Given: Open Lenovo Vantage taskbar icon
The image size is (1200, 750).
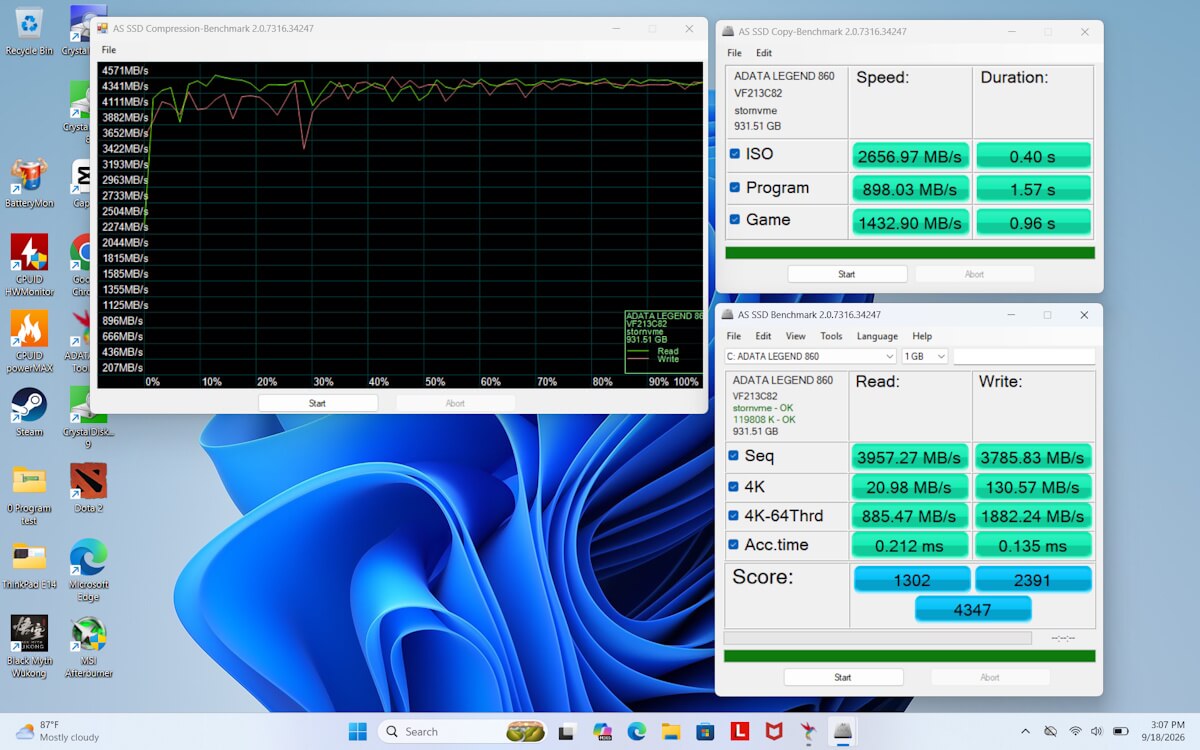Looking at the screenshot, I should [x=740, y=731].
